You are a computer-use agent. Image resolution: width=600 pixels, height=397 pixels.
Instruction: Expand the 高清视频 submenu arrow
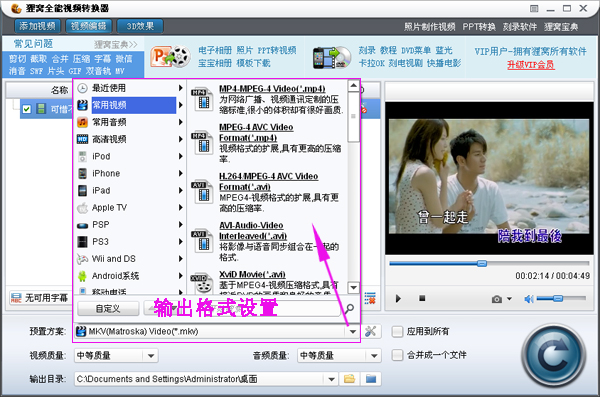tap(180, 139)
